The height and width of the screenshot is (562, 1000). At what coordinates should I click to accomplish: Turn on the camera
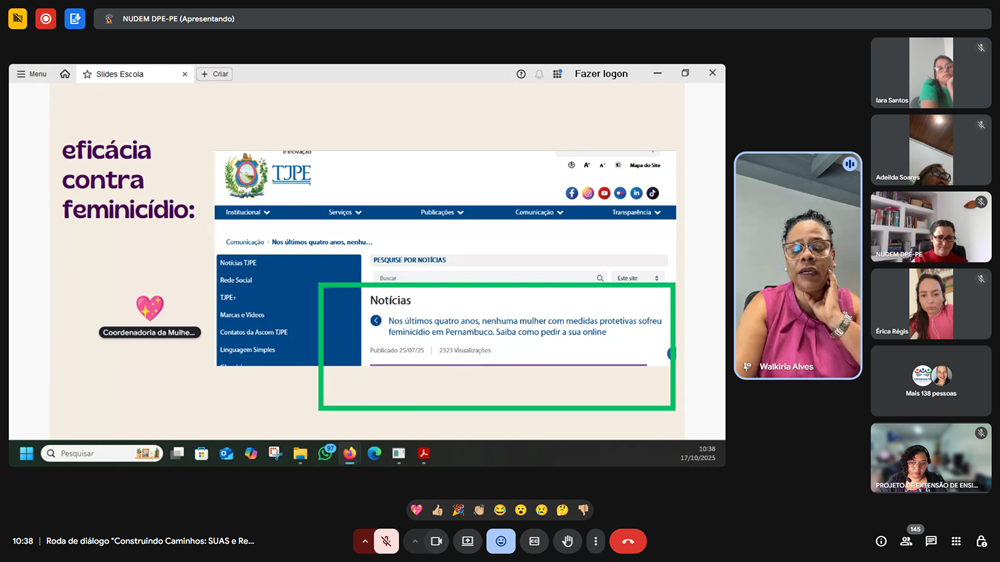(436, 541)
